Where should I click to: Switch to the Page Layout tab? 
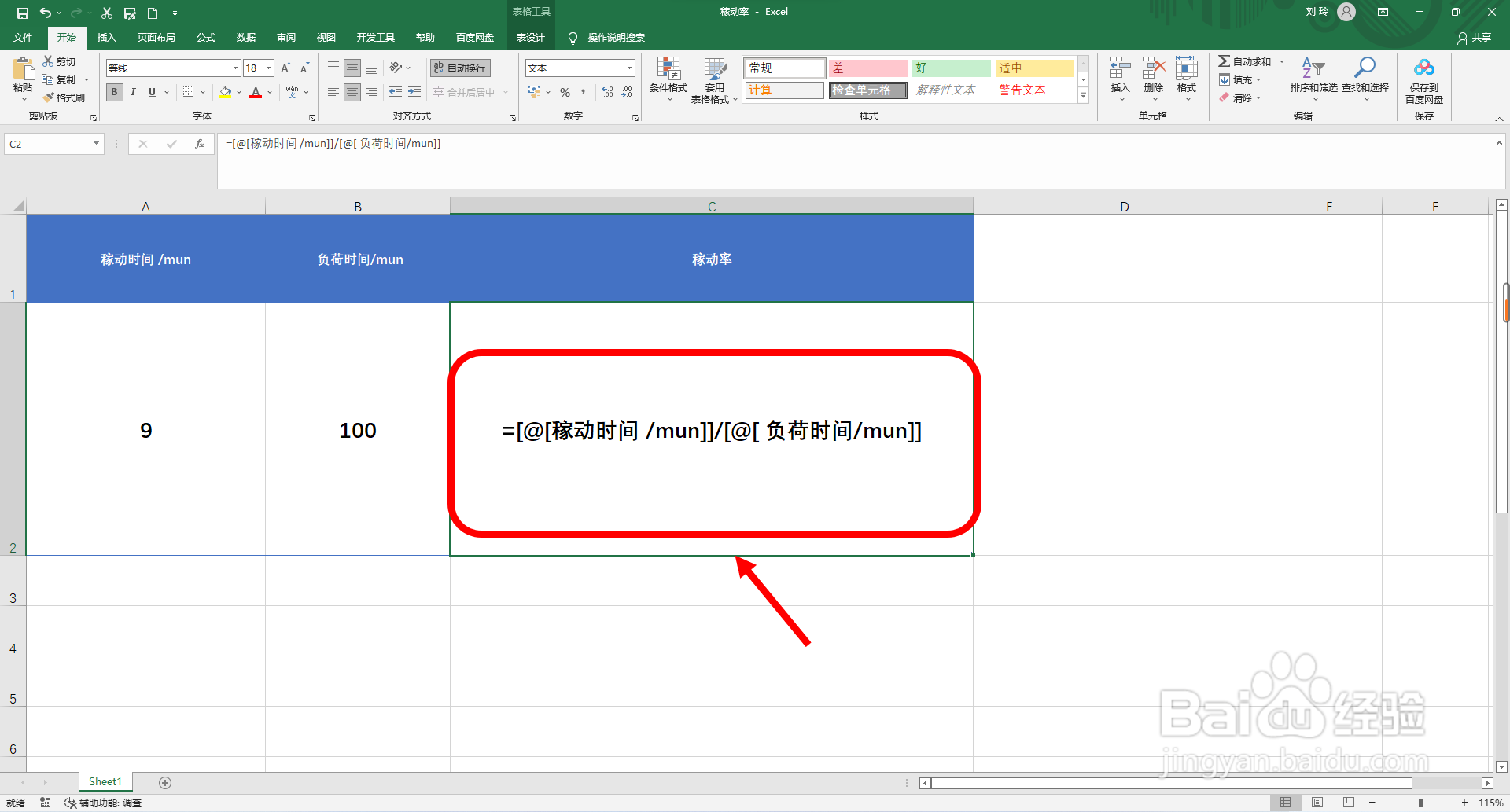pyautogui.click(x=156, y=38)
